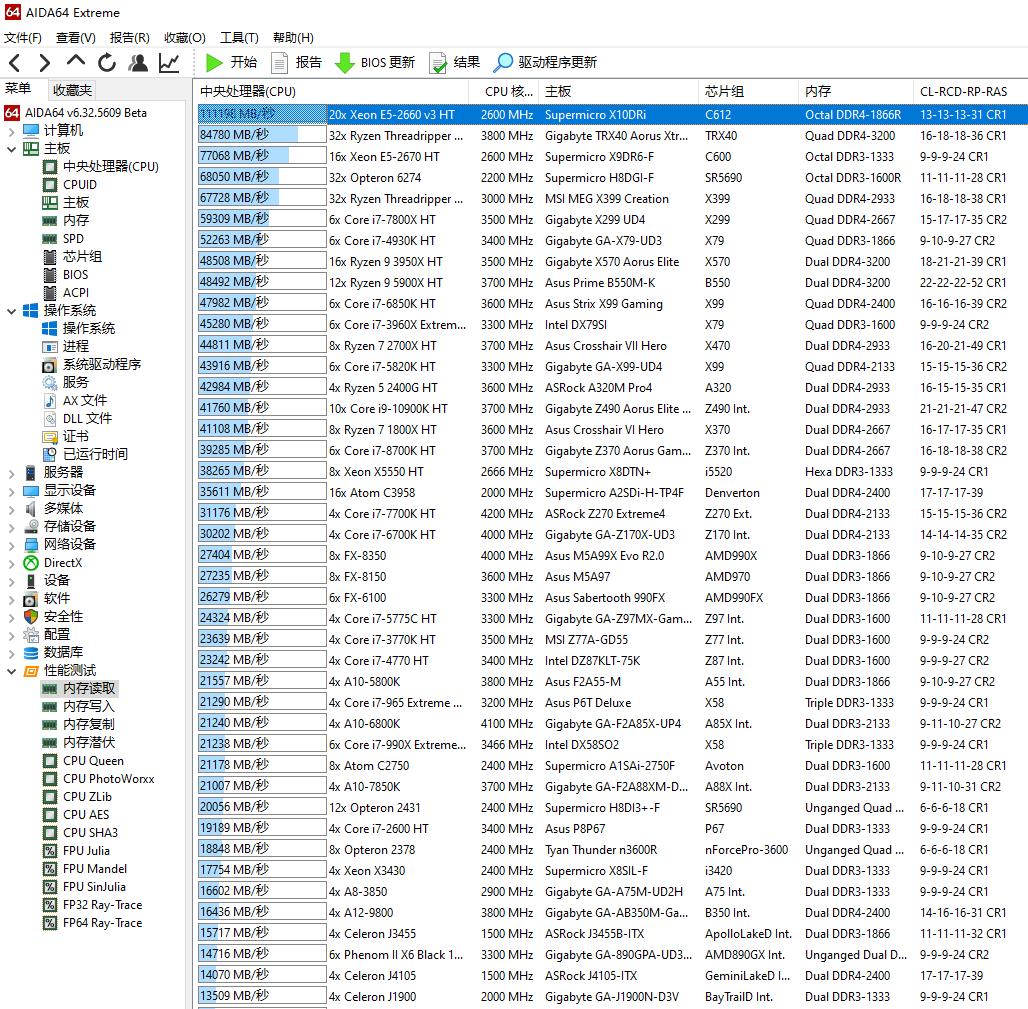Open the user profile toolbar icon

(138, 63)
